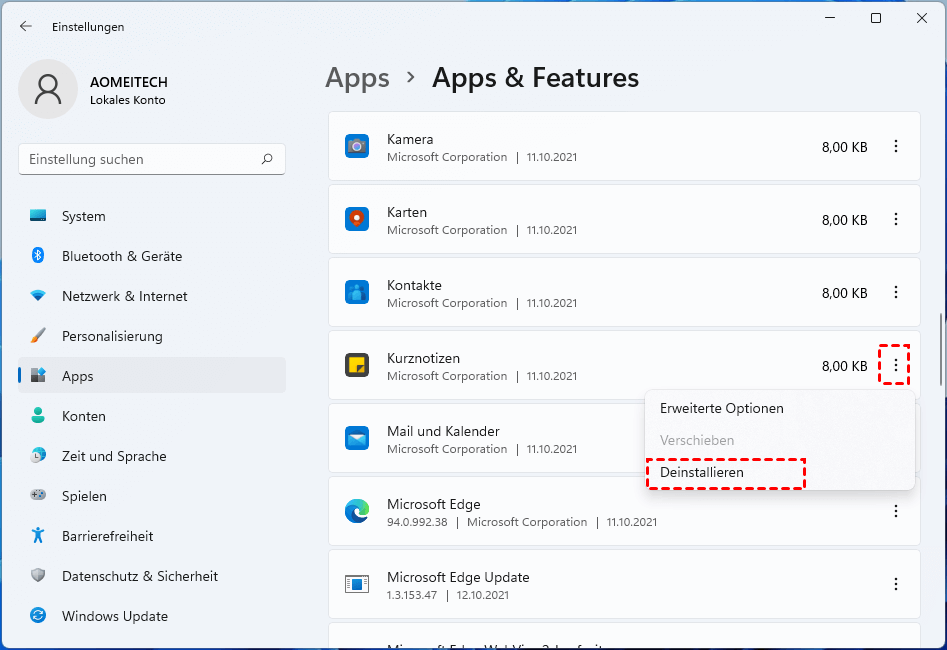The width and height of the screenshot is (947, 650).
Task: Select Deinstallieren from the context menu
Action: click(702, 472)
